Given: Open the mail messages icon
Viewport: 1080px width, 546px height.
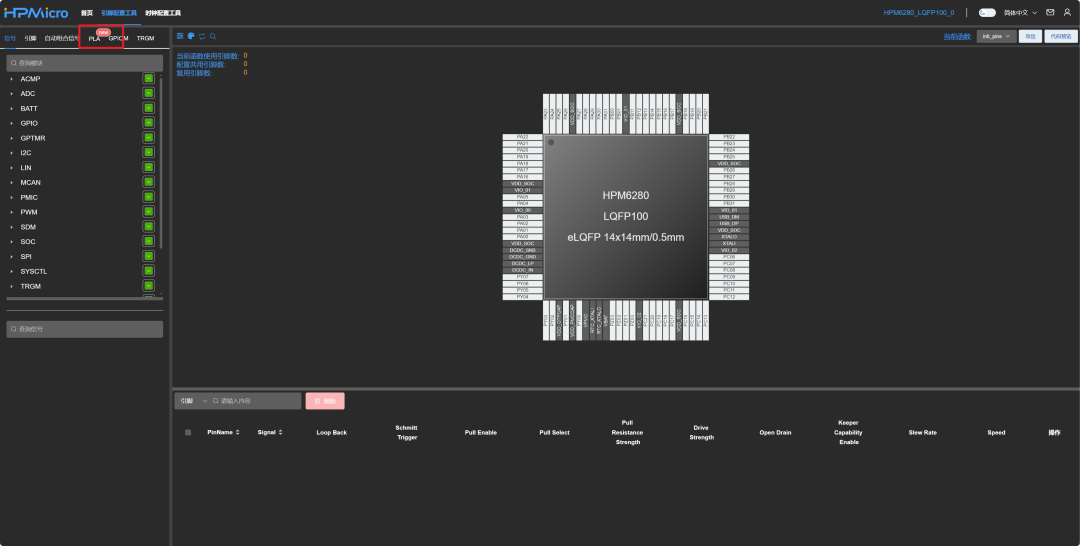Looking at the screenshot, I should pos(1050,12).
